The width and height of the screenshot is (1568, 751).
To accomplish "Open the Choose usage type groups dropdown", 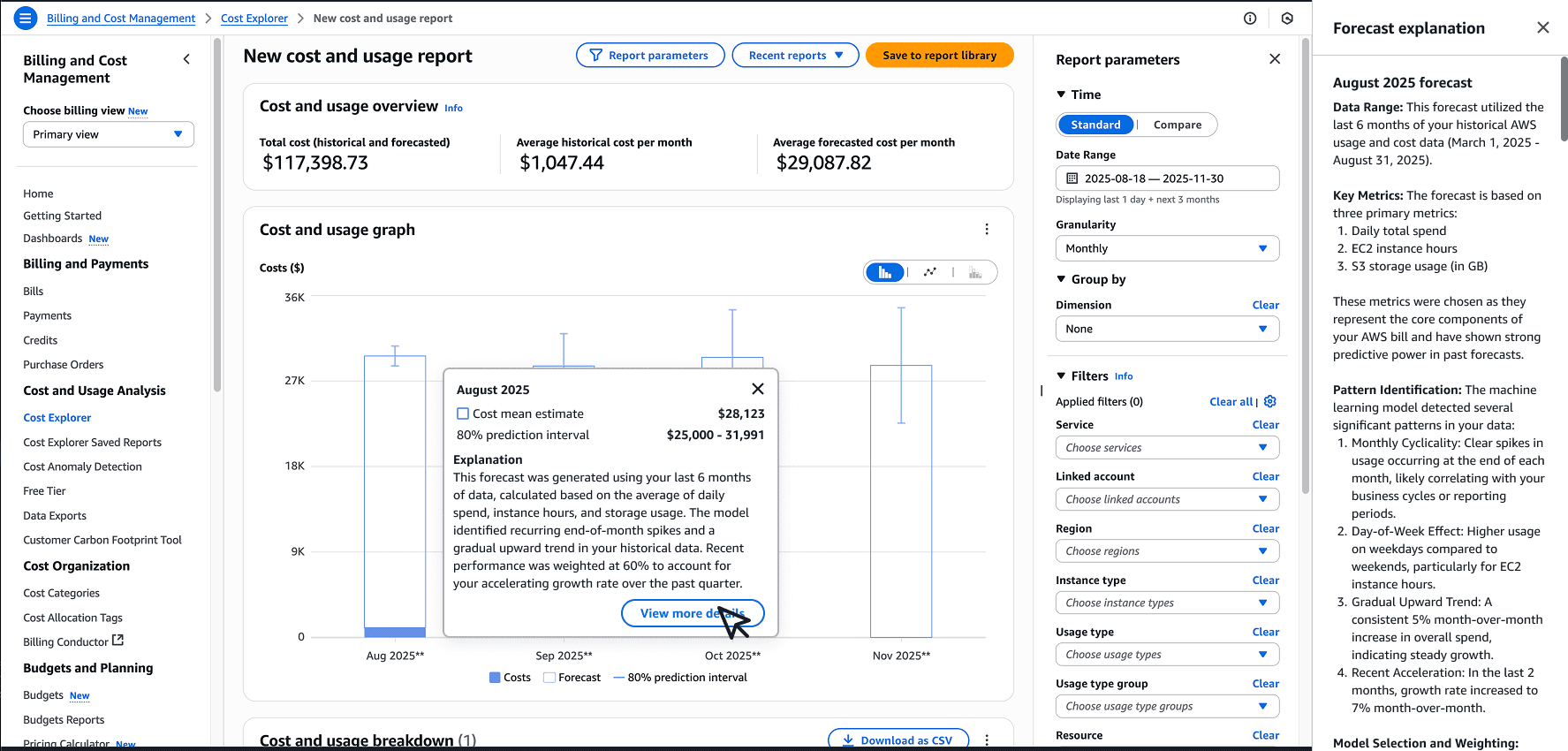I will point(1167,706).
